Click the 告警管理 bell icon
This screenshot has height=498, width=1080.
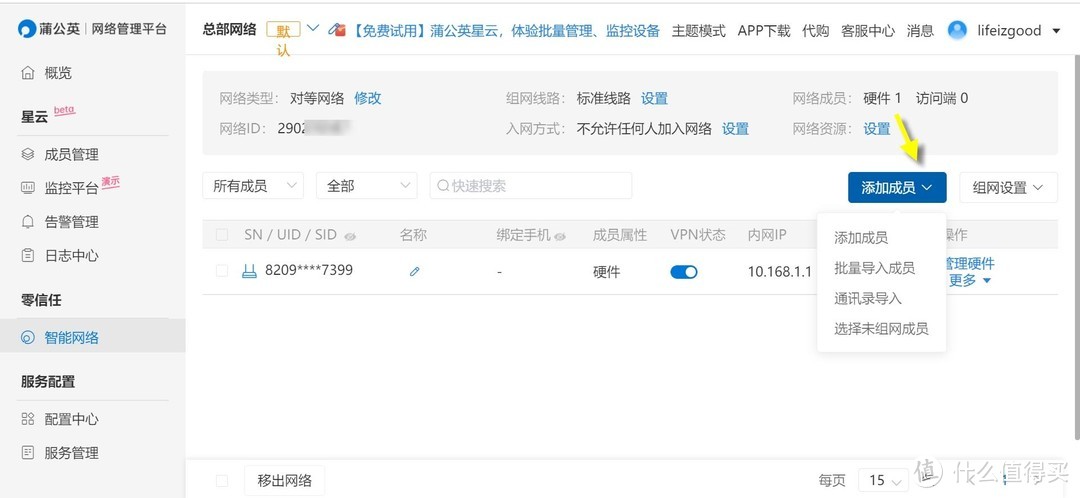click(x=28, y=222)
